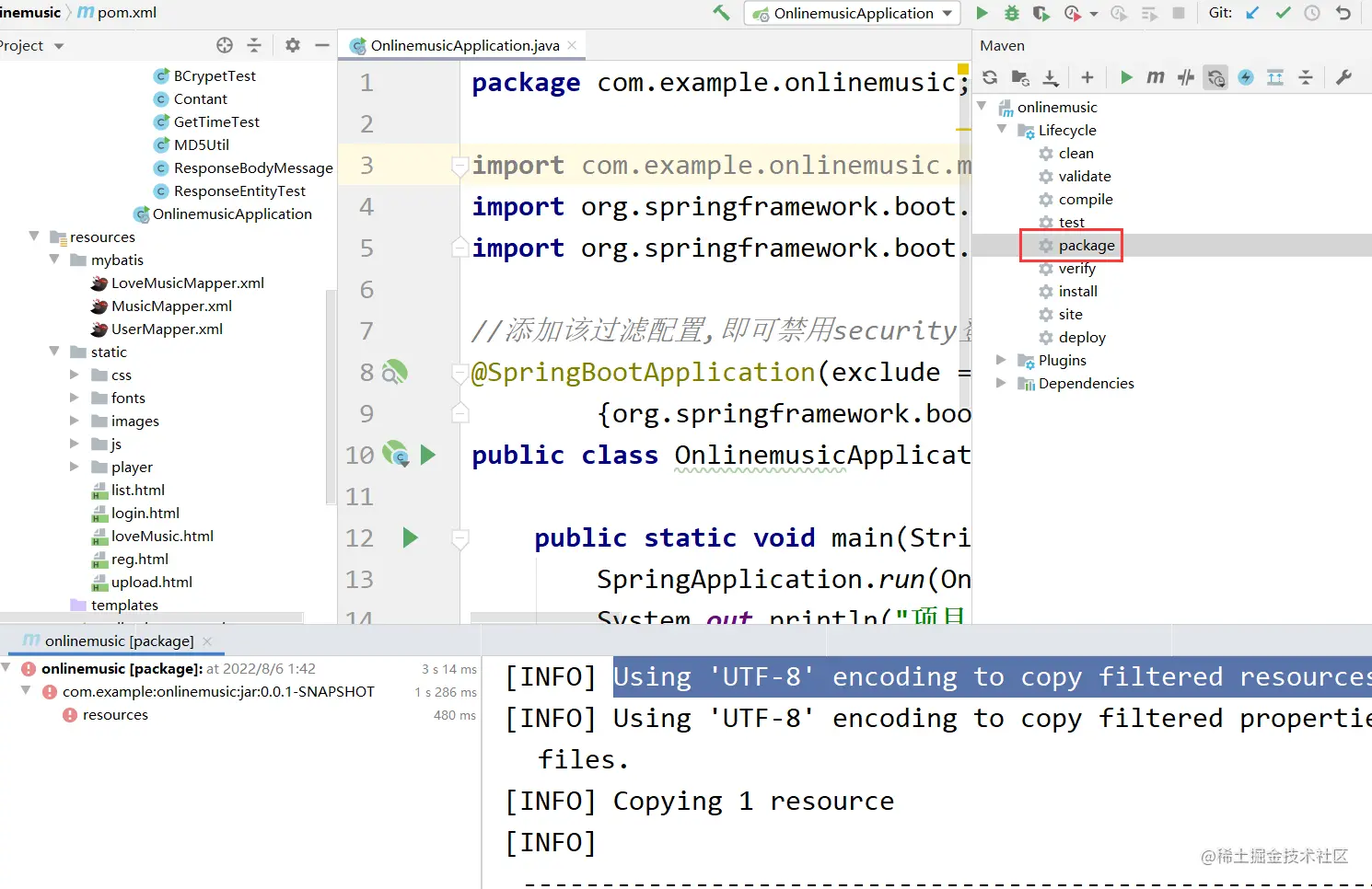Collapse all in Project panel
The width and height of the screenshot is (1372, 889).
(x=254, y=45)
